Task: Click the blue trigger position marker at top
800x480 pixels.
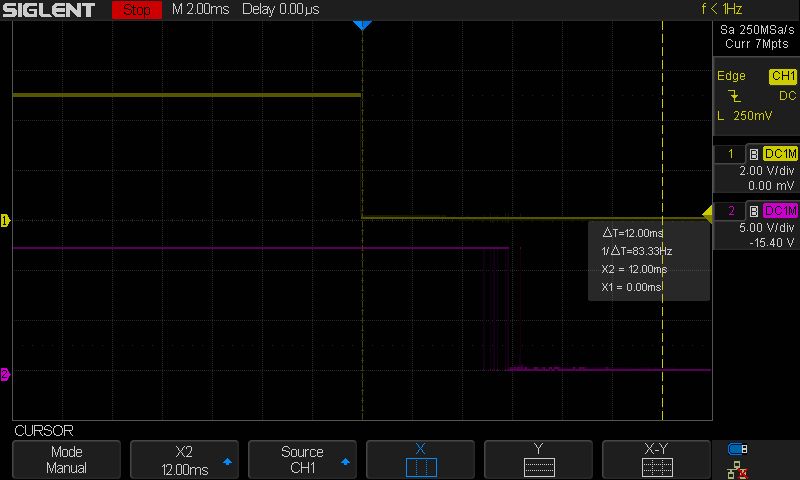Action: [x=362, y=25]
